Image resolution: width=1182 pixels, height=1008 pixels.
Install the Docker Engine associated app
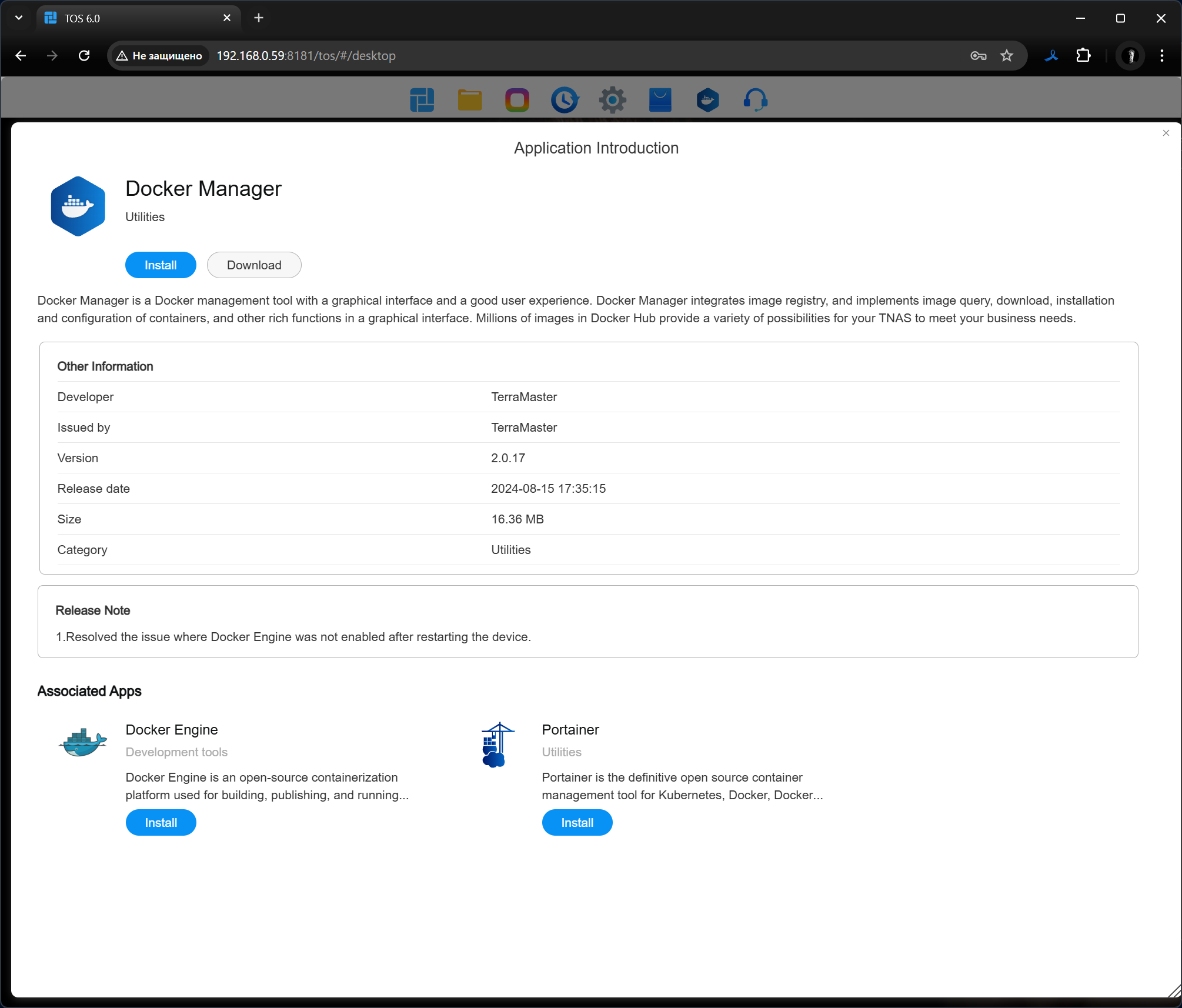[x=161, y=823]
